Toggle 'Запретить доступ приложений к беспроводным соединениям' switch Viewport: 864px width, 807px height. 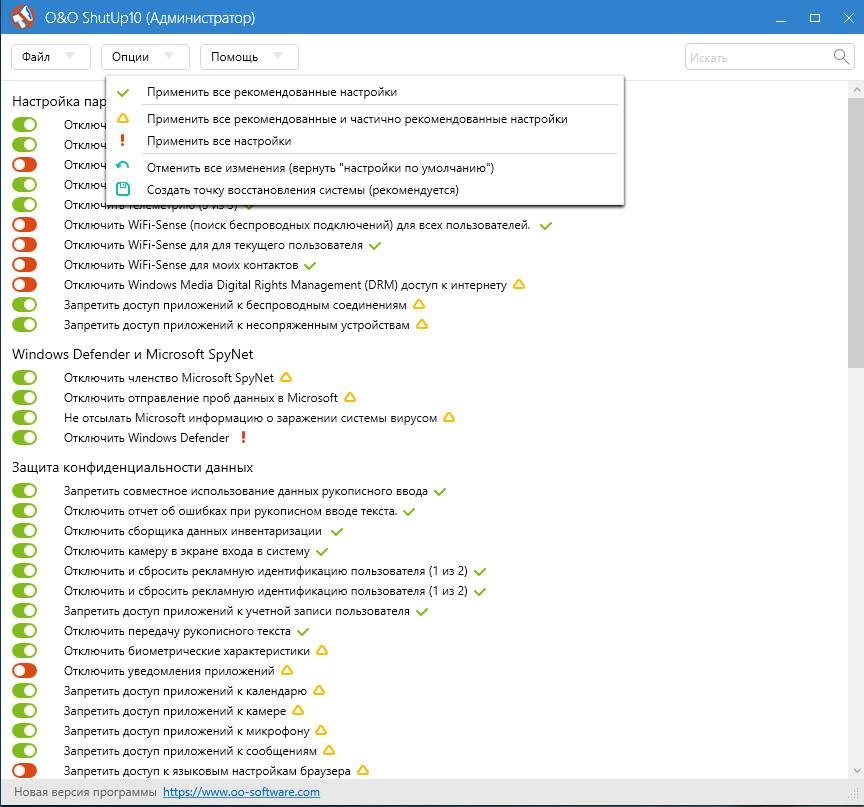tap(25, 304)
